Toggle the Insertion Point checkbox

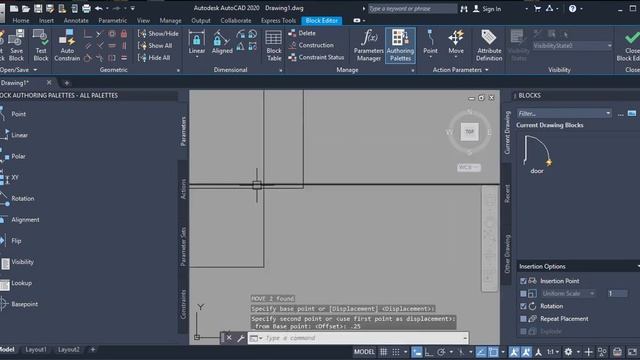click(523, 281)
